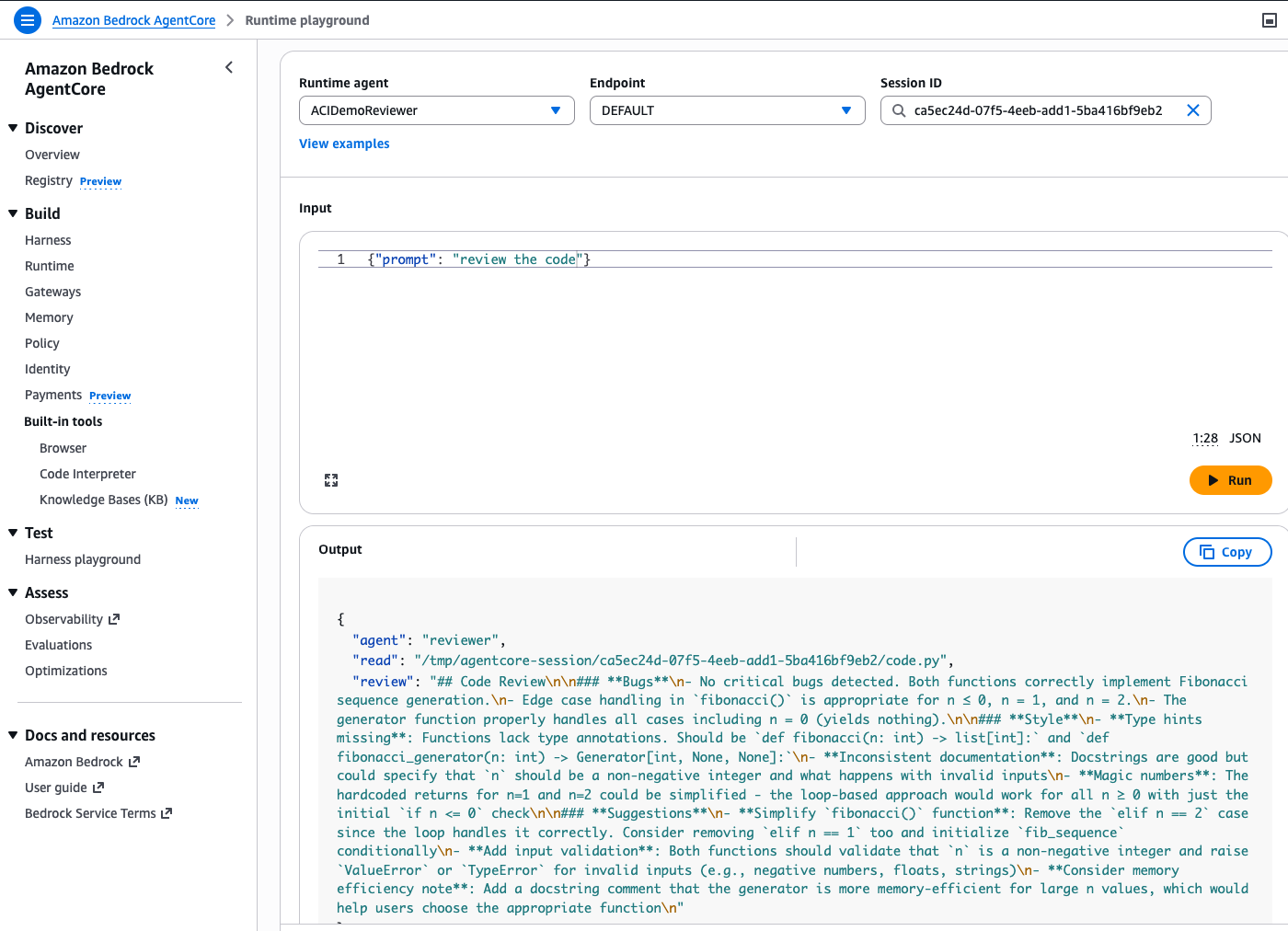
Task: Open the Browser built-in tool
Action: [x=63, y=448]
